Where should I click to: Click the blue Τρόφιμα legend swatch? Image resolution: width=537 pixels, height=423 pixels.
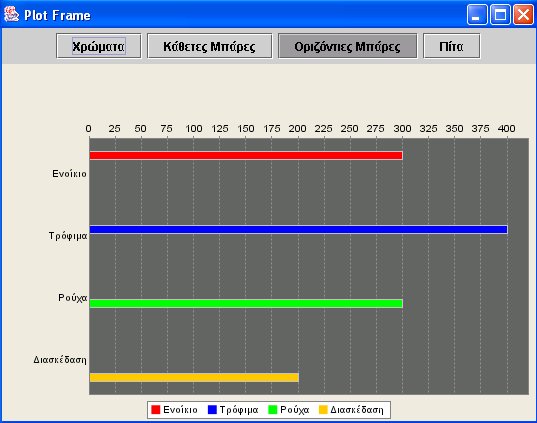click(x=212, y=410)
